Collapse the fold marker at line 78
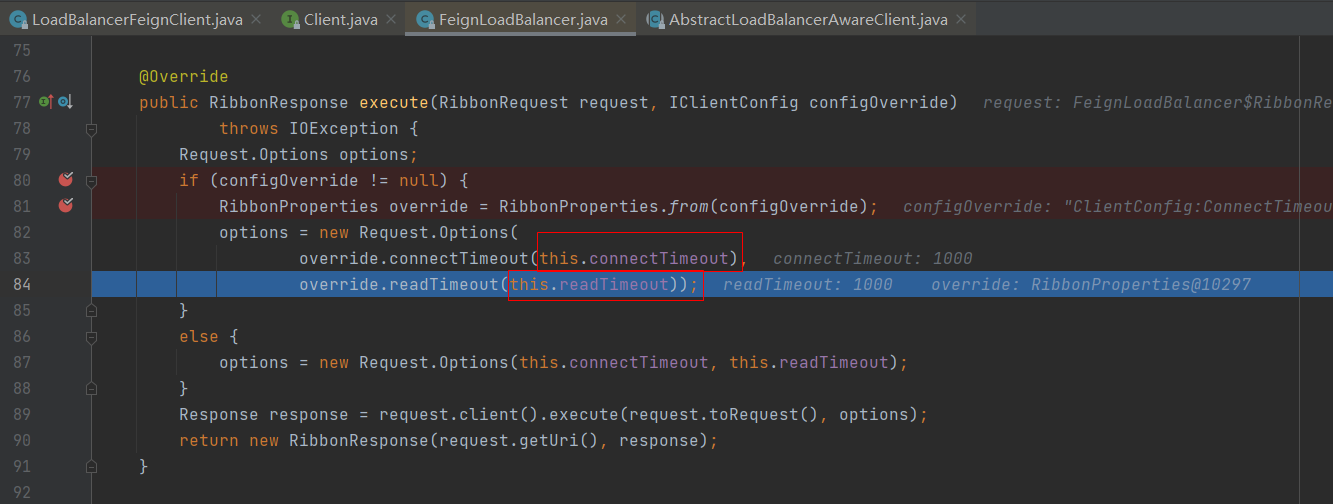This screenshot has width=1333, height=504. pos(91,129)
